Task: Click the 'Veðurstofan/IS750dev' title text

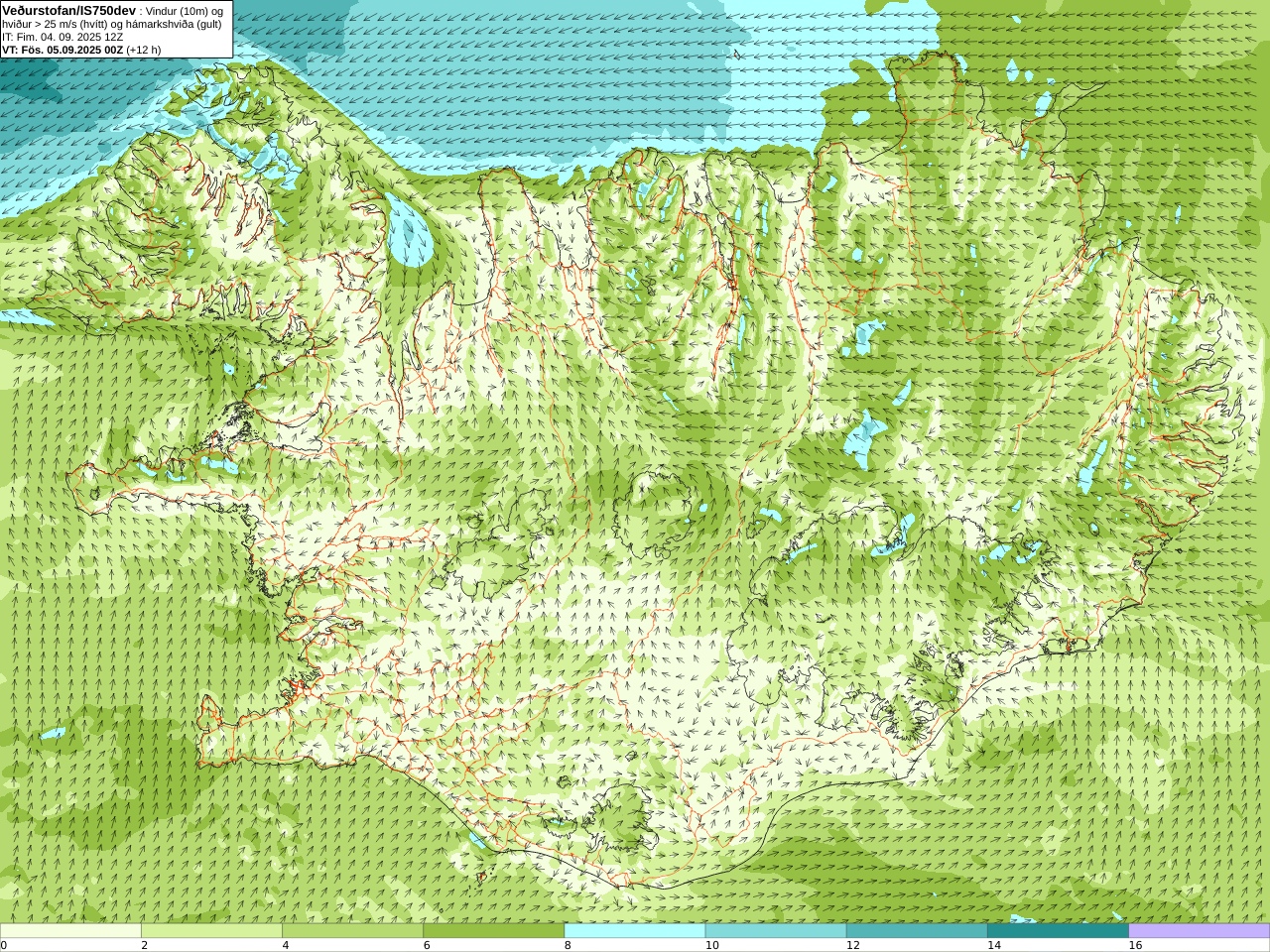Action: (69, 10)
